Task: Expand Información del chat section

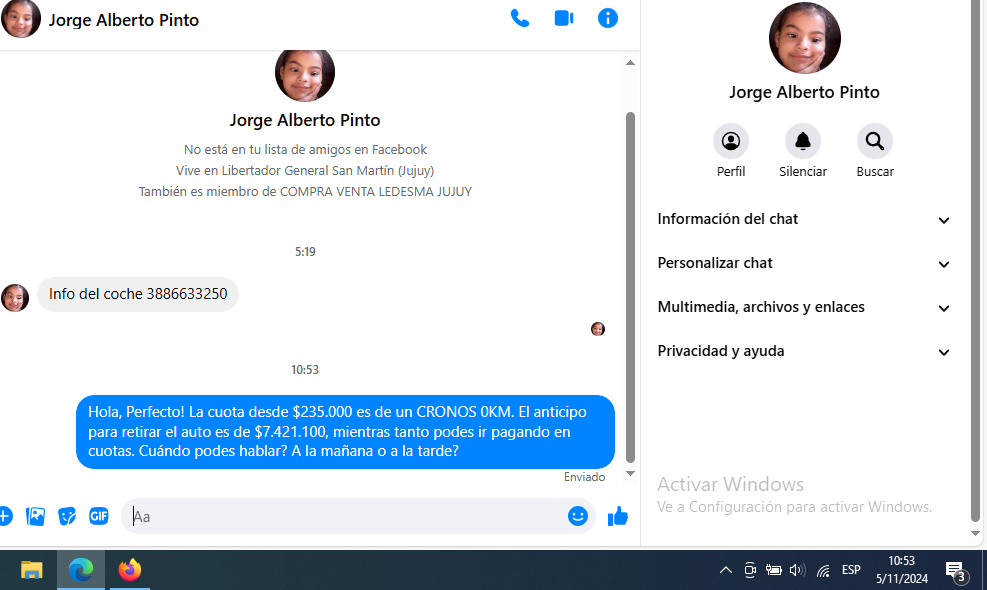Action: tap(804, 219)
